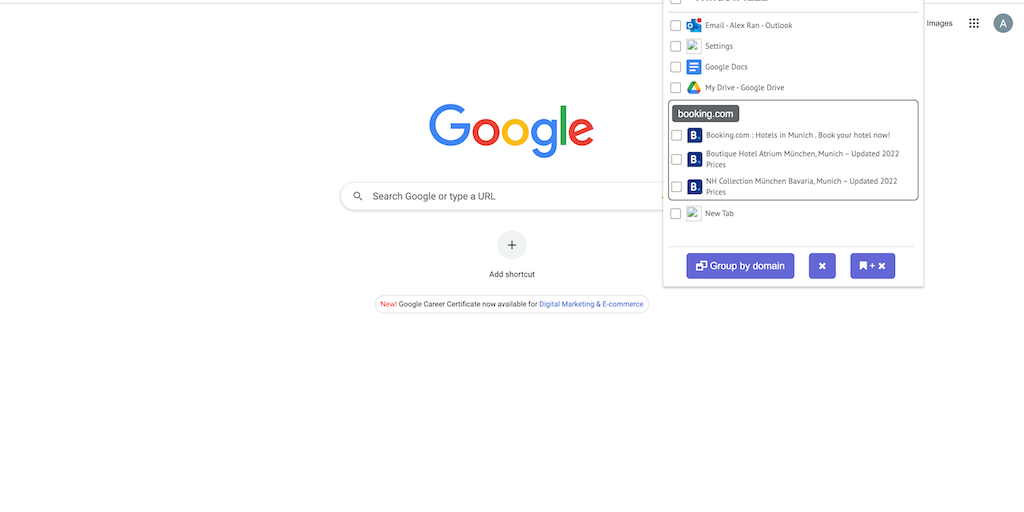Click the account avatar with letter A

1003,24
